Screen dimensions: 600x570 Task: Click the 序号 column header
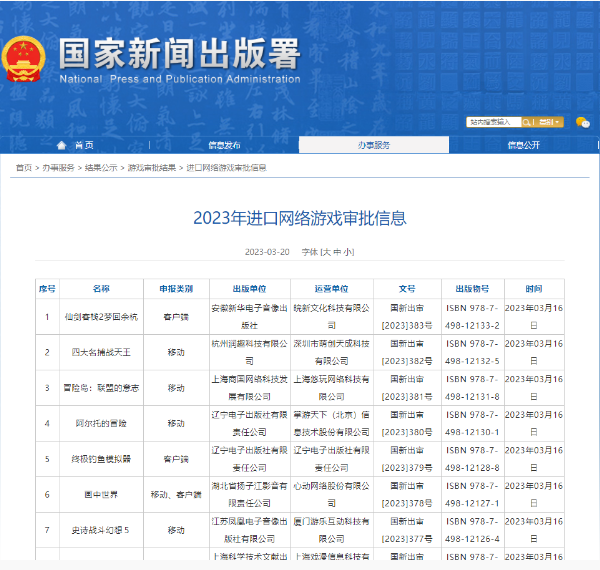(x=47, y=289)
